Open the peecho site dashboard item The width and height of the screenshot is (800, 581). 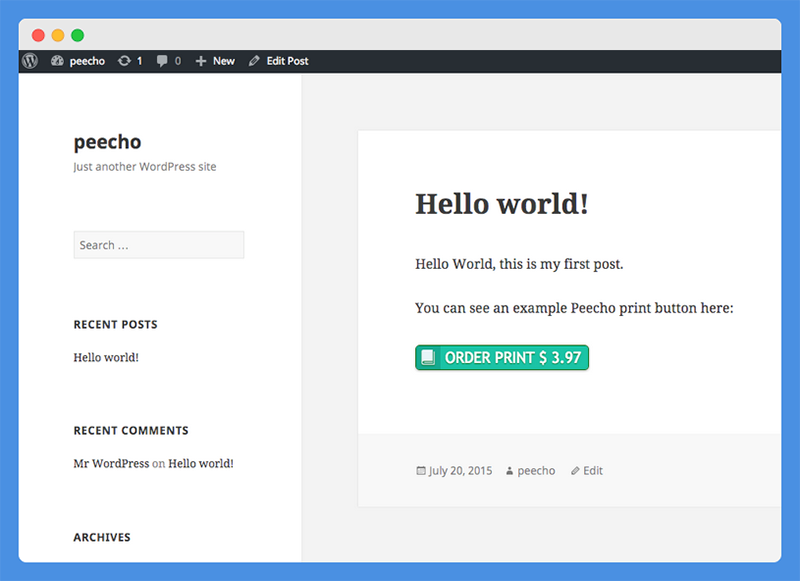(78, 61)
